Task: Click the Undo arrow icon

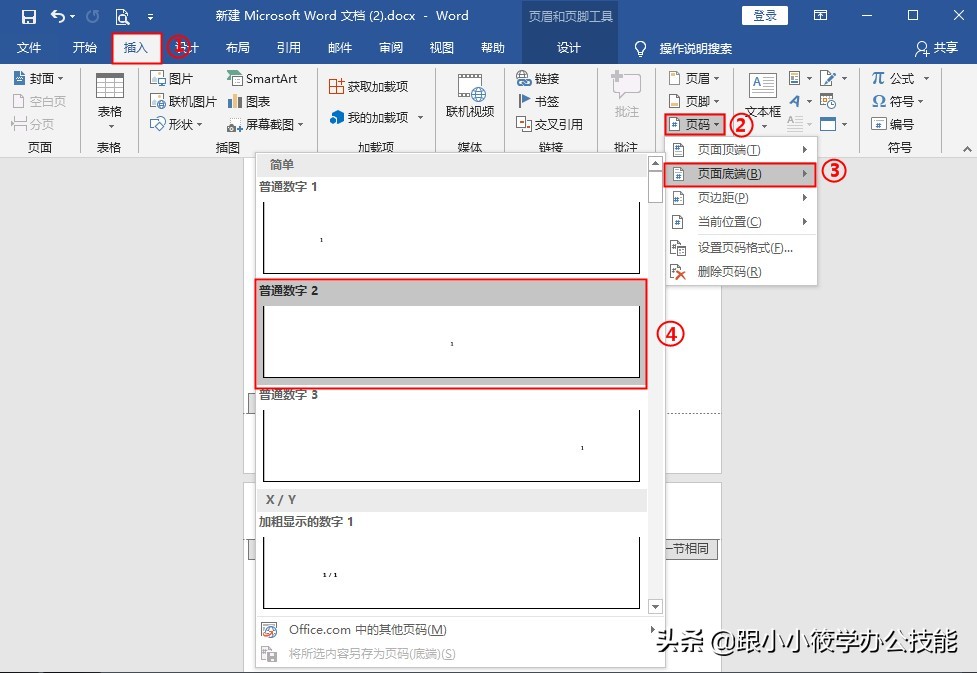Action: click(x=58, y=16)
